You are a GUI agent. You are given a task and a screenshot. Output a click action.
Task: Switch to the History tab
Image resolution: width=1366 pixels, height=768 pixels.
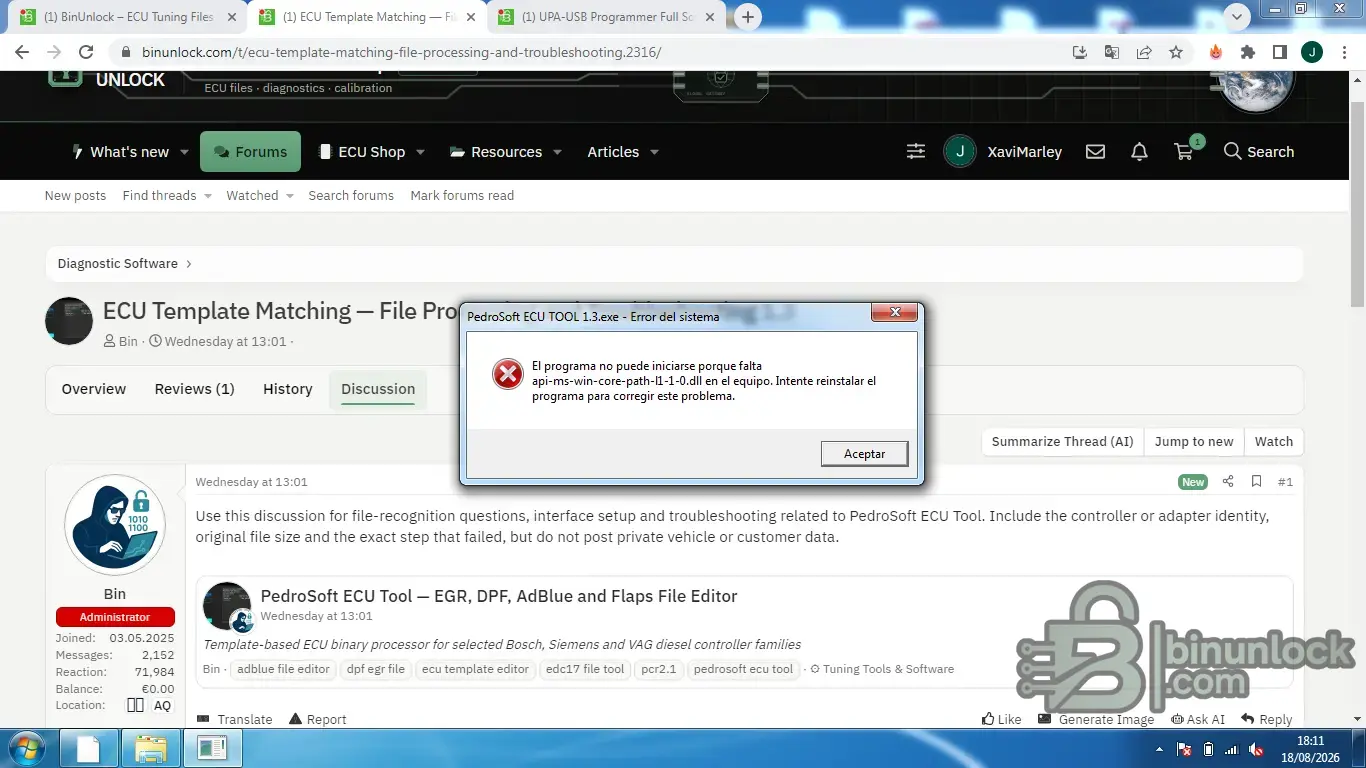[288, 389]
